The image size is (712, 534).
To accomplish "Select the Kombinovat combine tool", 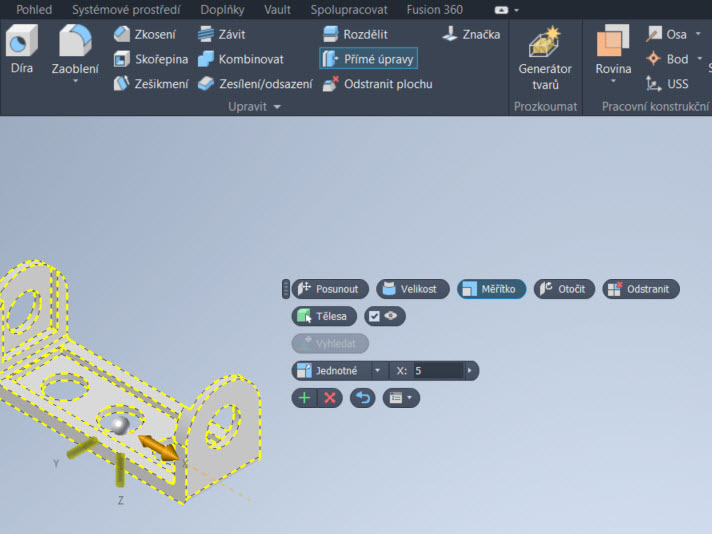I will [x=241, y=59].
